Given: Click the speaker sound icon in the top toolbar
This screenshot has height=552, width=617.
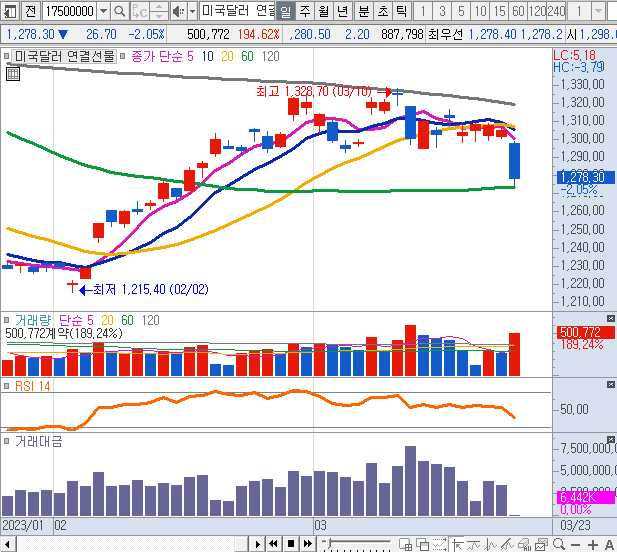Looking at the screenshot, I should pos(178,11).
